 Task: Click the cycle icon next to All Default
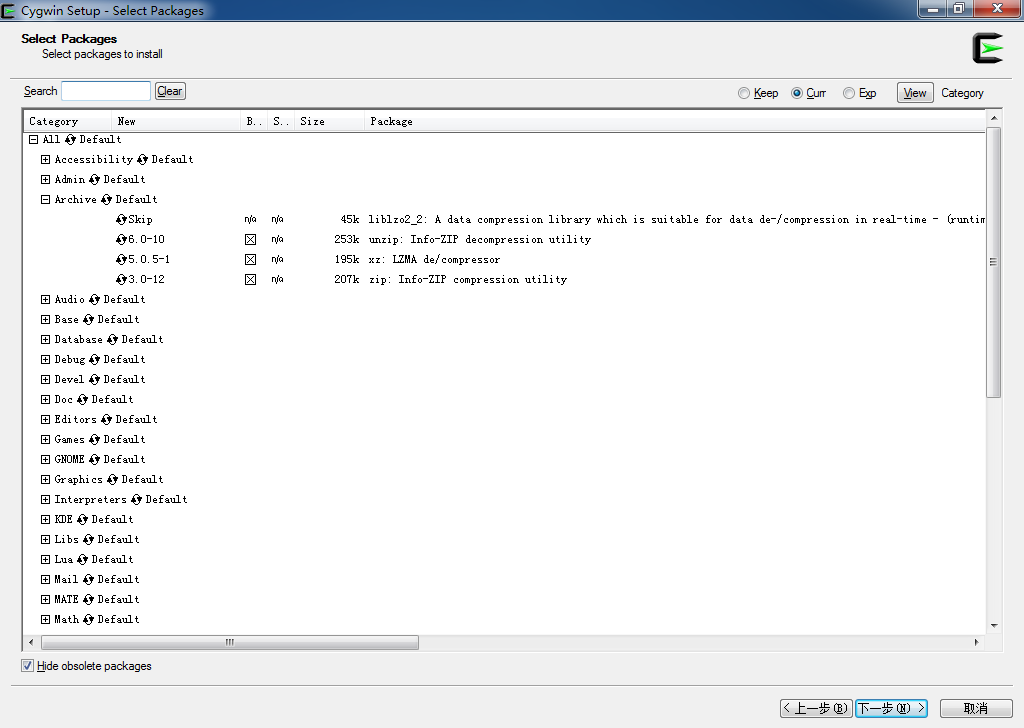tap(70, 140)
